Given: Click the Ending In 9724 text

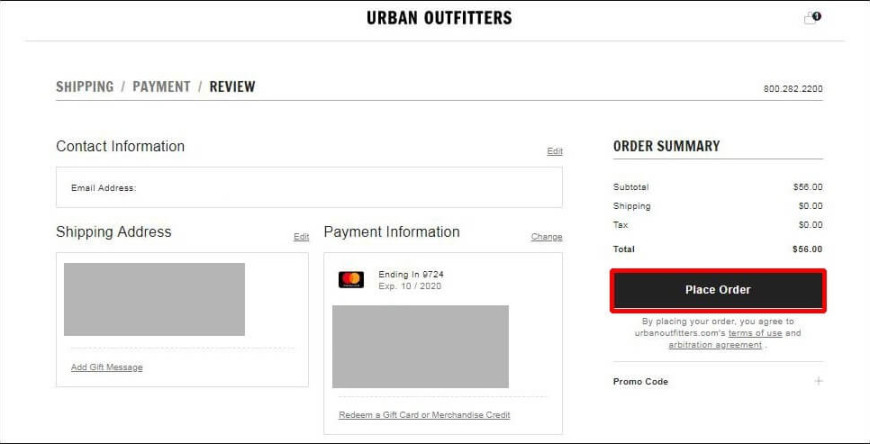Looking at the screenshot, I should [411, 274].
